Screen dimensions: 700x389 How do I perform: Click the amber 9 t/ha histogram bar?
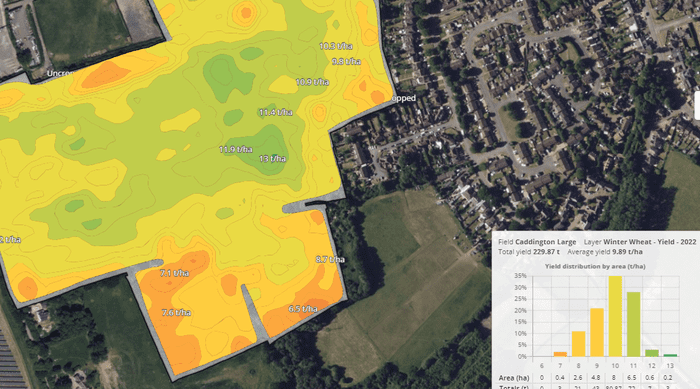597,332
